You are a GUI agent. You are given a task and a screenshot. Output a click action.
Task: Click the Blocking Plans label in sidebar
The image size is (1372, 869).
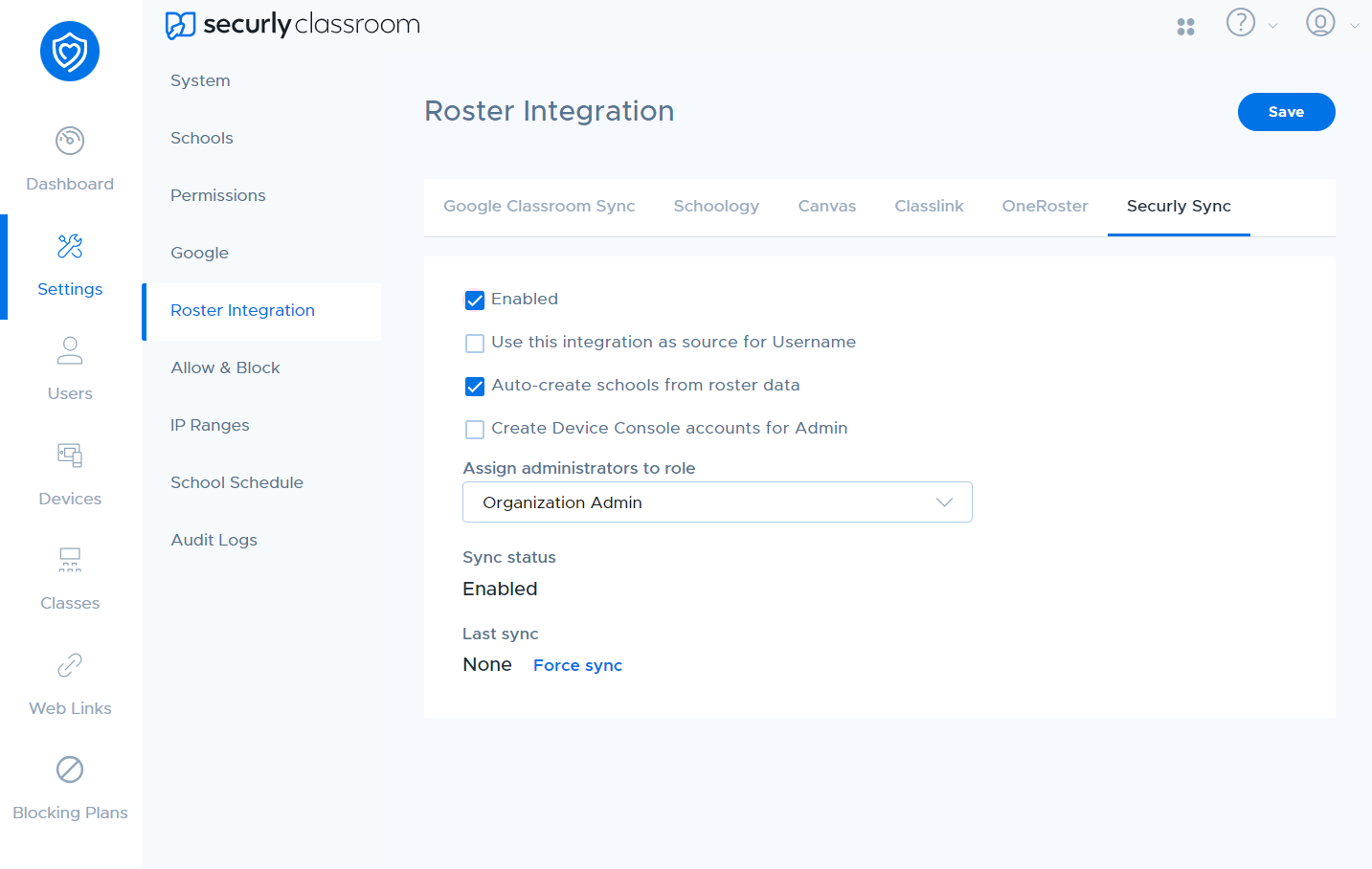click(70, 813)
